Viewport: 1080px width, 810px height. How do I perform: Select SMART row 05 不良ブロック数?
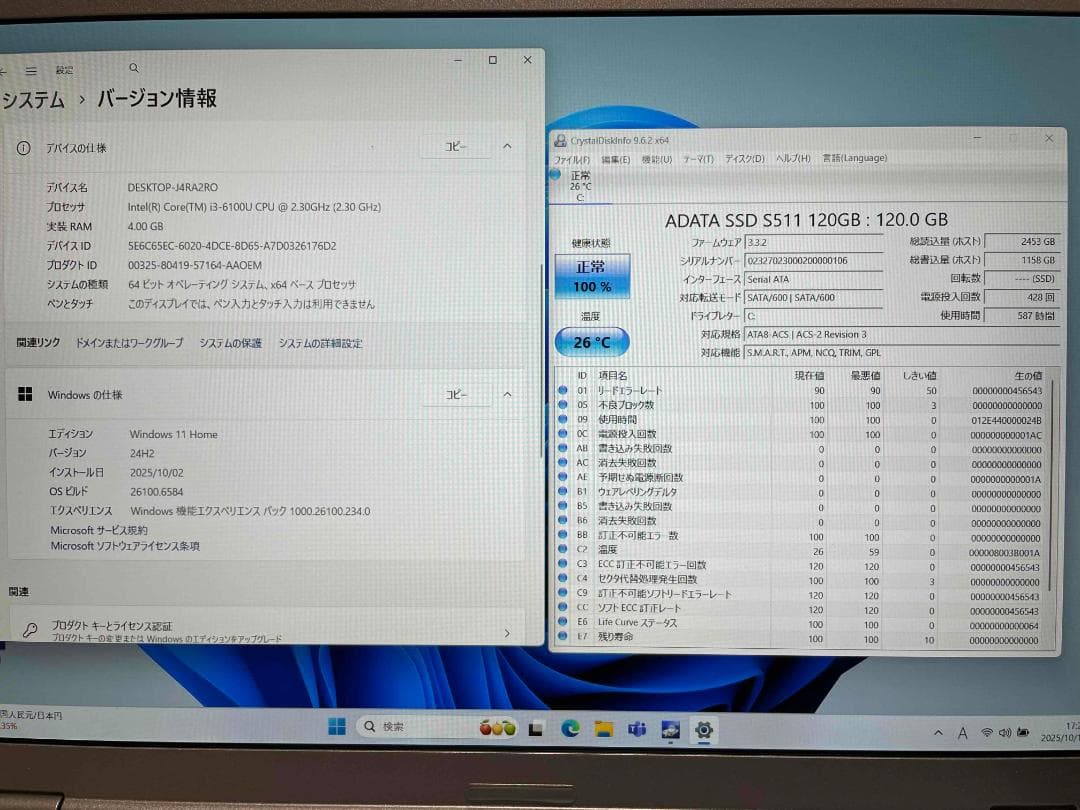click(802, 405)
